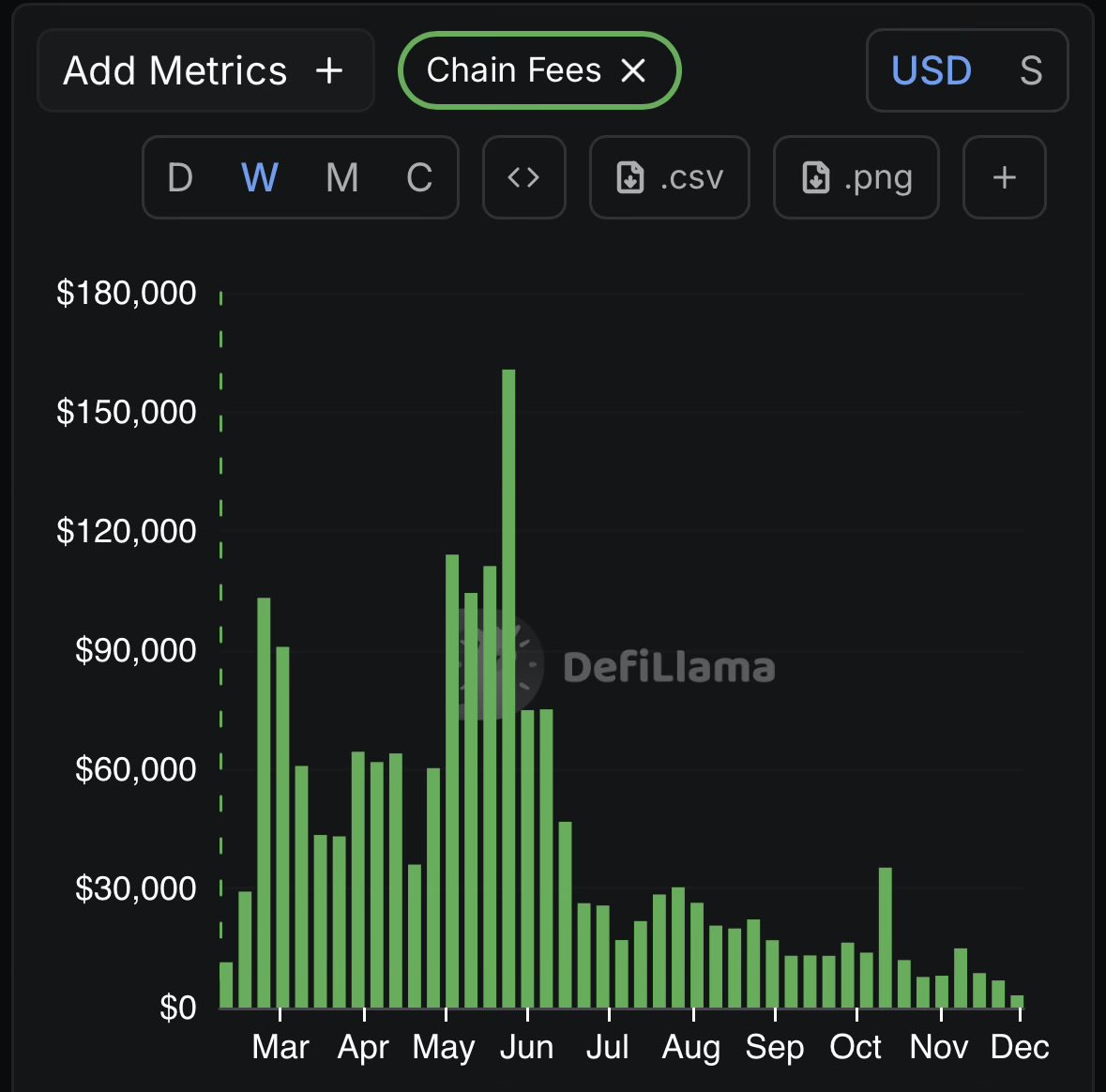The height and width of the screenshot is (1092, 1106).
Task: Click the plus icon beside .png
Action: [x=1004, y=177]
